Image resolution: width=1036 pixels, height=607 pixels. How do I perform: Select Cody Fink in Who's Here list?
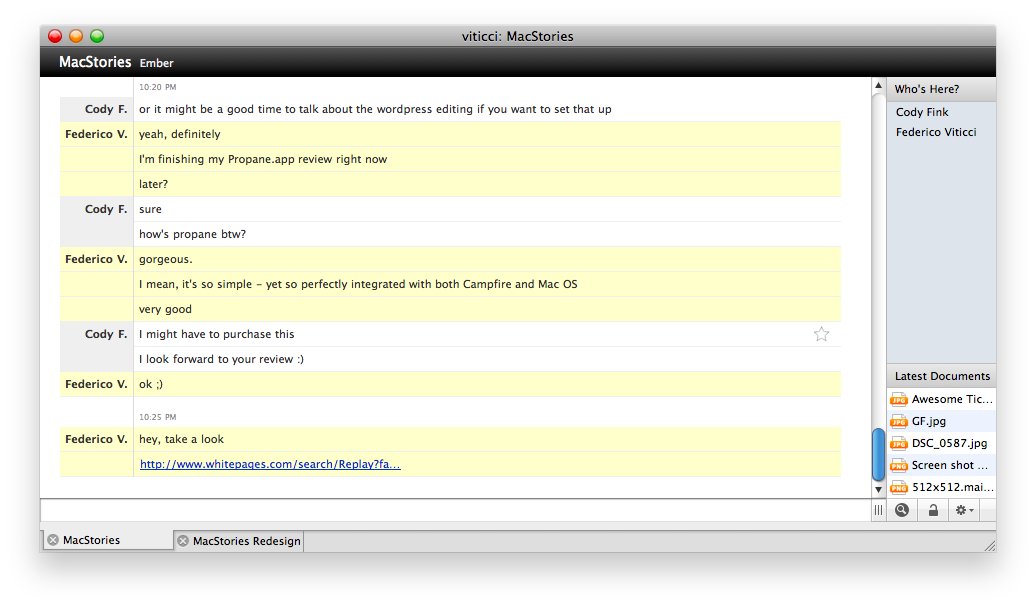[922, 112]
